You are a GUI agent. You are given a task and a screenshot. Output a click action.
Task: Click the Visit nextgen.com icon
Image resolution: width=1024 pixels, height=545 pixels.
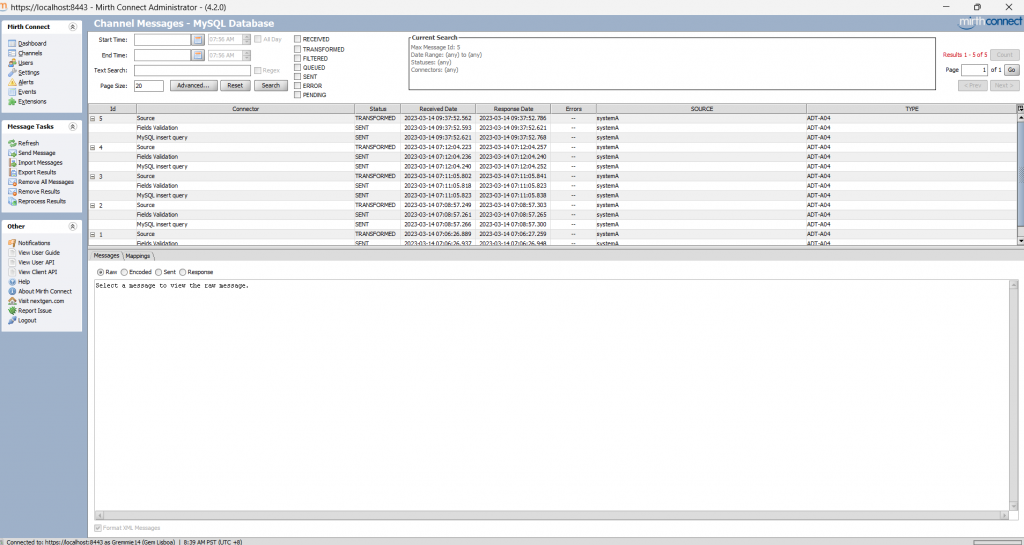(x=12, y=301)
